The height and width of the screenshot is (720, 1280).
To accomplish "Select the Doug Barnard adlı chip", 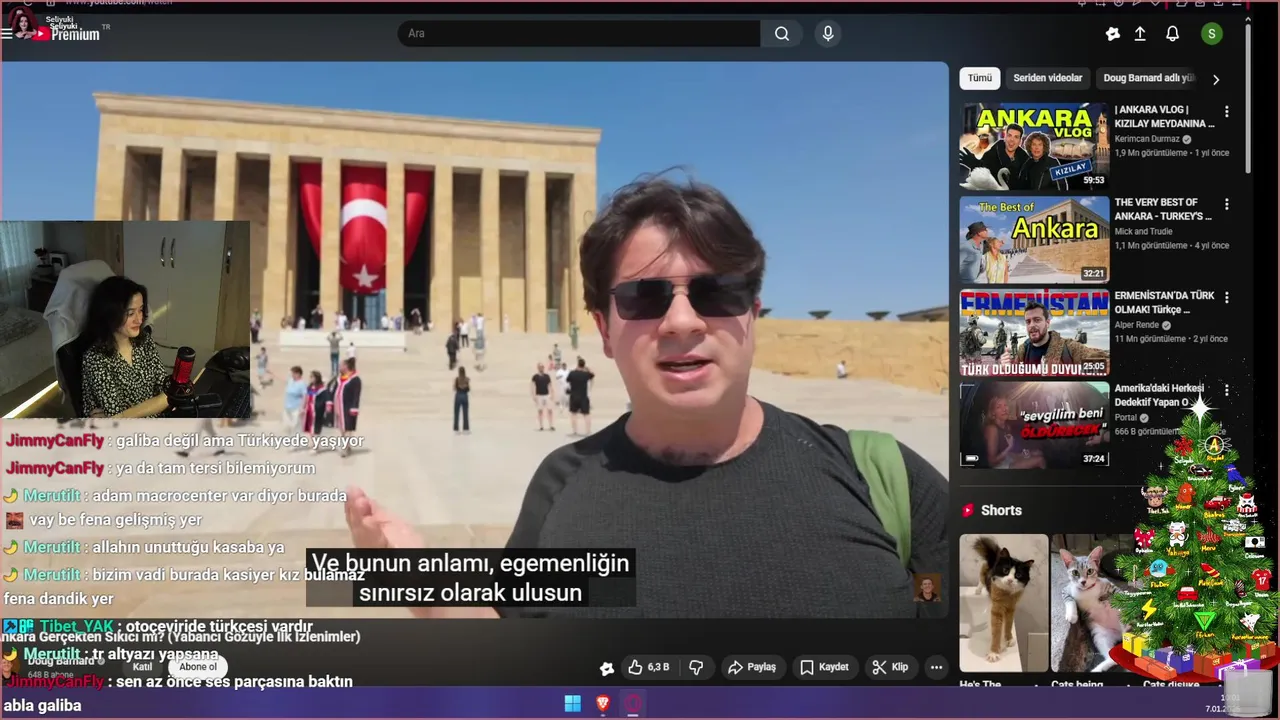I will click(x=1148, y=78).
